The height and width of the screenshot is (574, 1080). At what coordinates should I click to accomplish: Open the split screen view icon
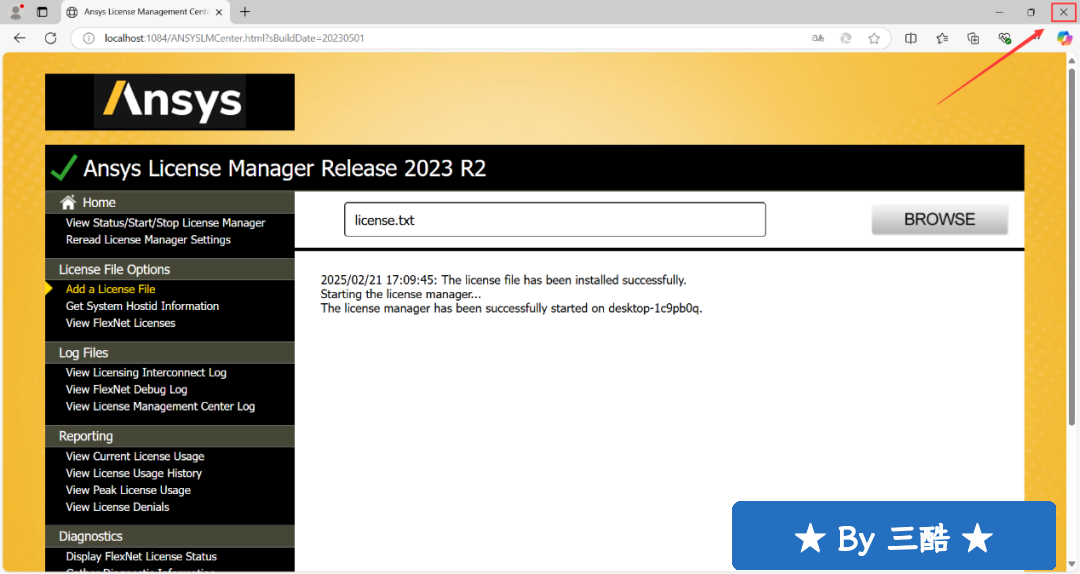click(x=911, y=39)
